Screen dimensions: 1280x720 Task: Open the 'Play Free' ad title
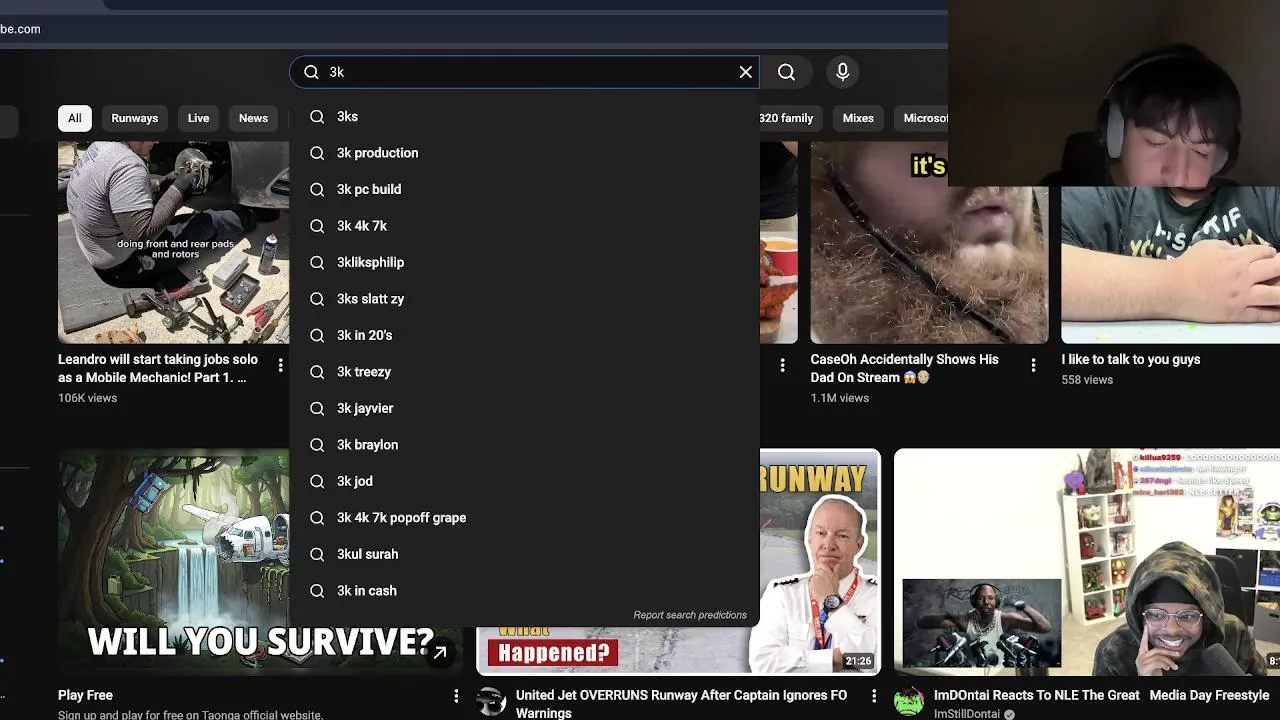[85, 695]
